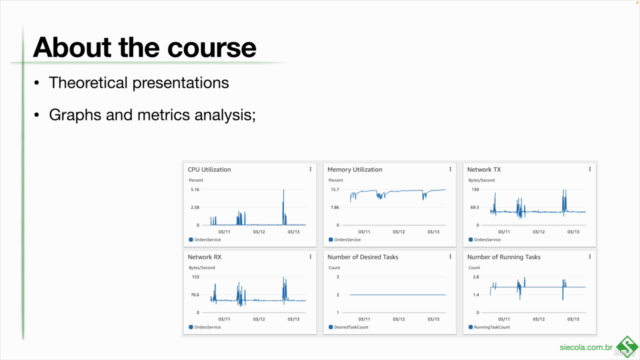This screenshot has height=360, width=640.
Task: Select the Memory Utilization chart title
Action: [355, 169]
